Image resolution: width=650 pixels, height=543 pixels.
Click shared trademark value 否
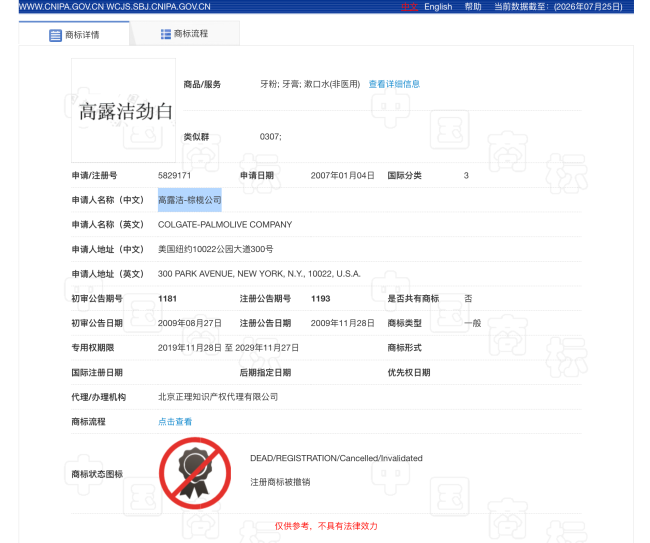pyautogui.click(x=468, y=298)
